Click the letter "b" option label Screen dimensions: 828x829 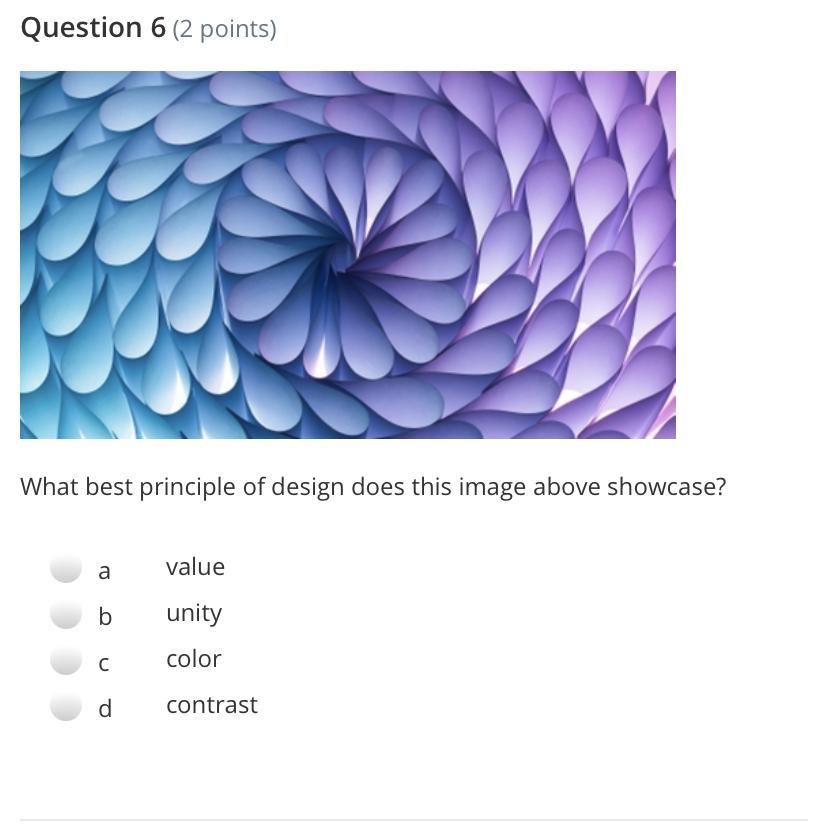[x=105, y=616]
